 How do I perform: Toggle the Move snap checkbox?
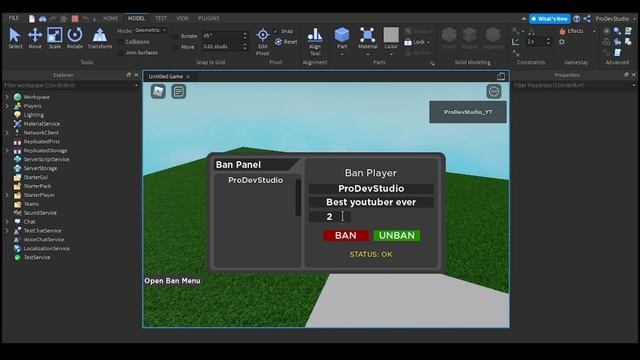point(176,47)
